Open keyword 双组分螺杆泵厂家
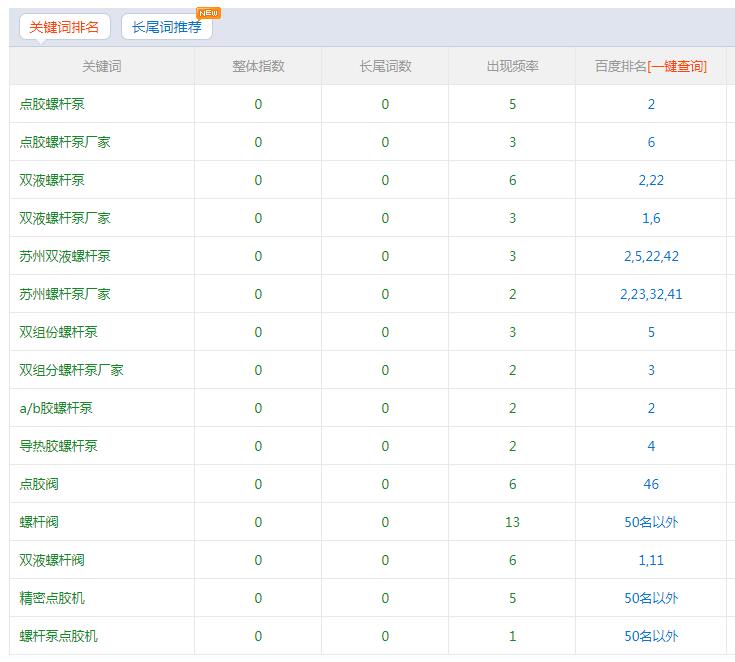Image resolution: width=735 pixels, height=662 pixels. click(71, 370)
